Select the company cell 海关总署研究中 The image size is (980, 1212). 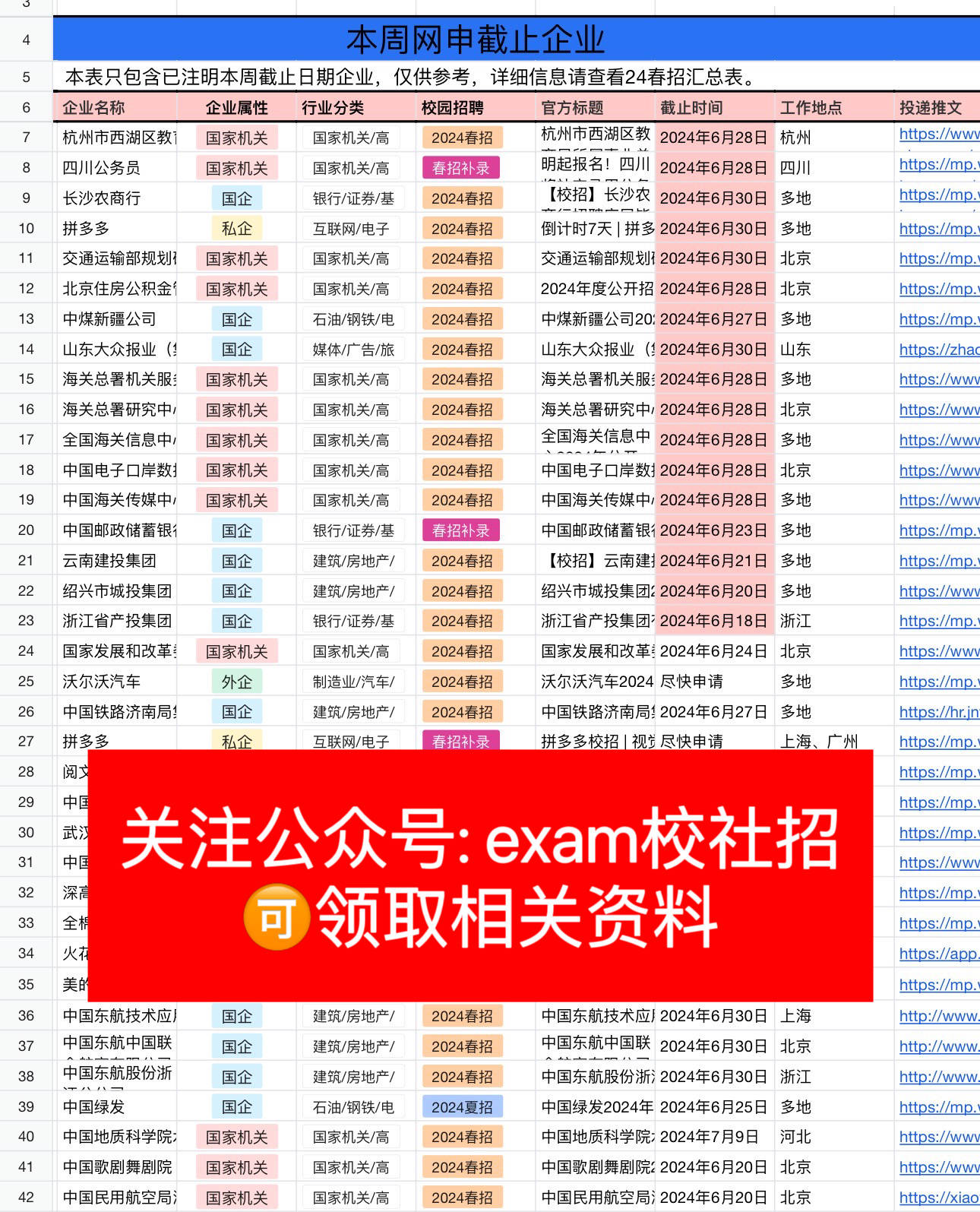pos(115,410)
